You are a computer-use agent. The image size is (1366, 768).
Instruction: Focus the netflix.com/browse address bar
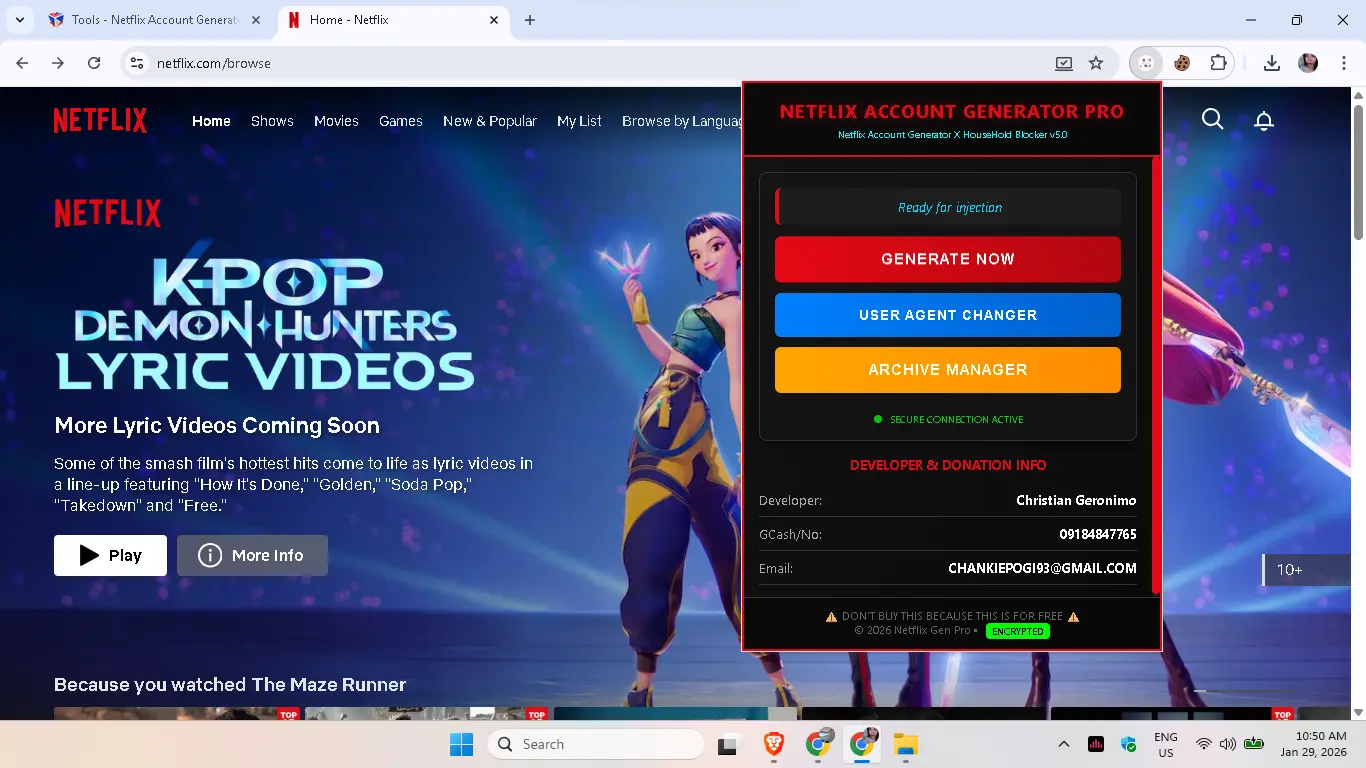(600, 63)
